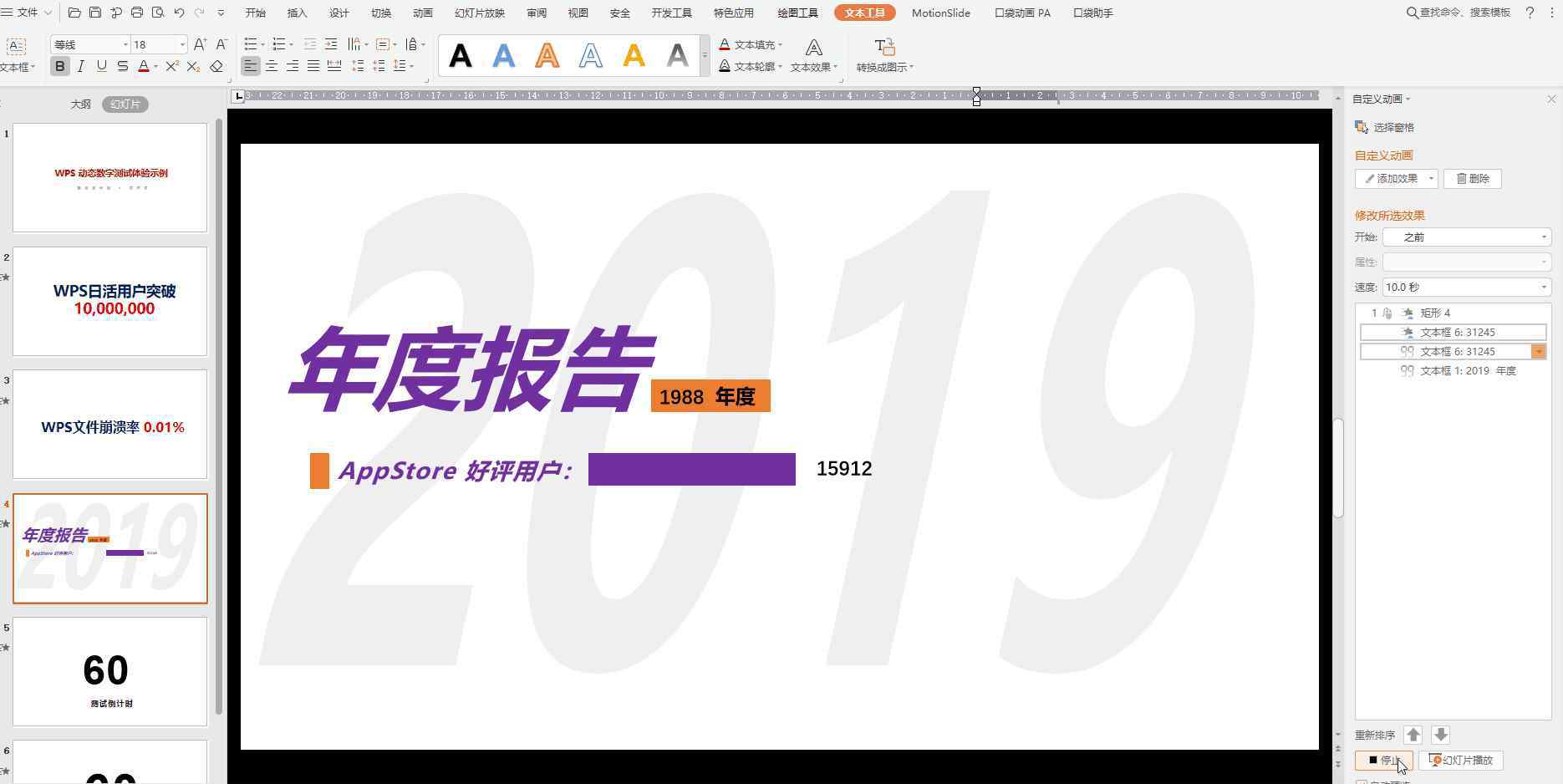Click the 添加效果 add effect button
1563x784 pixels.
pos(1396,179)
